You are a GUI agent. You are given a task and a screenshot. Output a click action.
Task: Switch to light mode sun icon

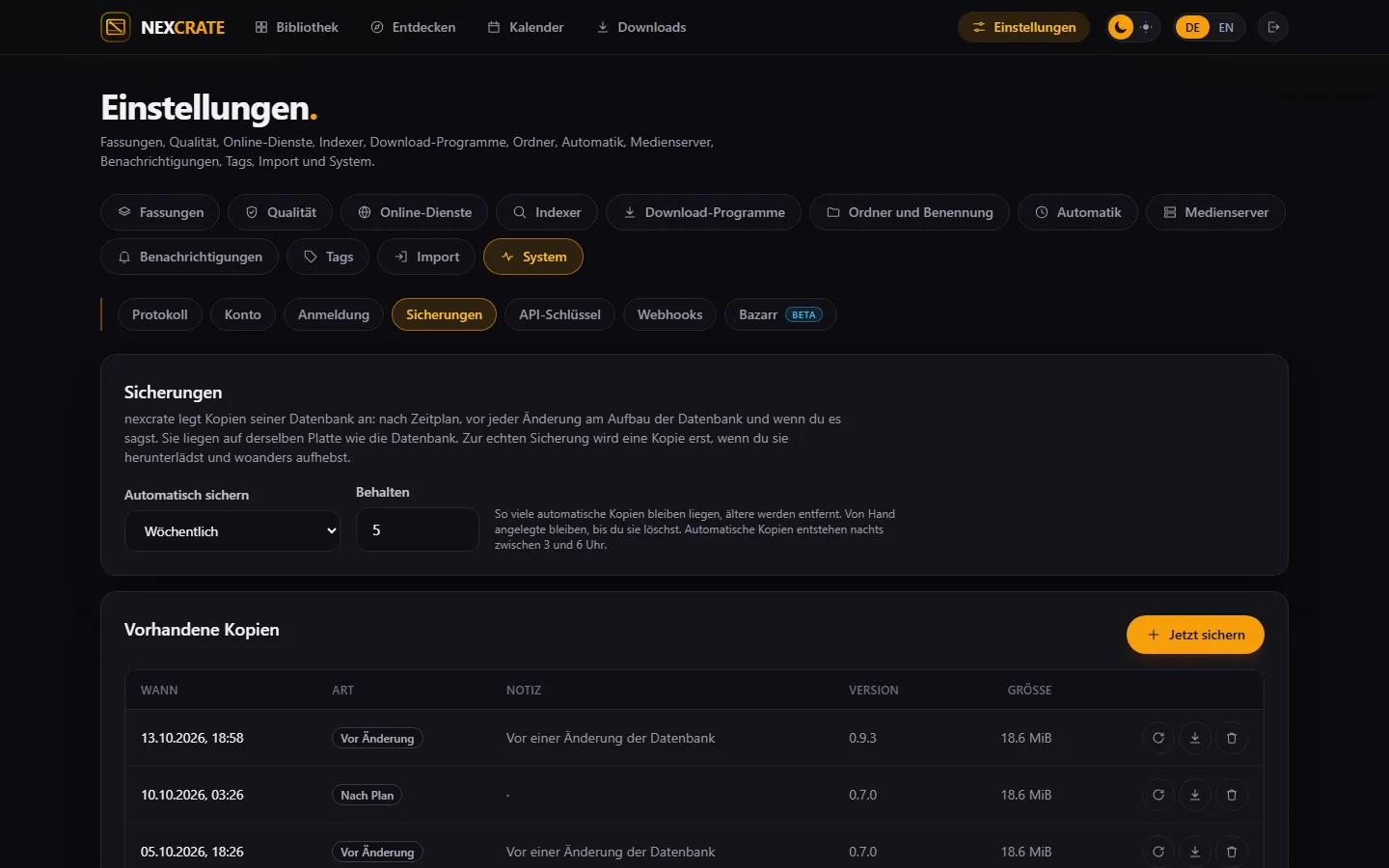pyautogui.click(x=1146, y=27)
